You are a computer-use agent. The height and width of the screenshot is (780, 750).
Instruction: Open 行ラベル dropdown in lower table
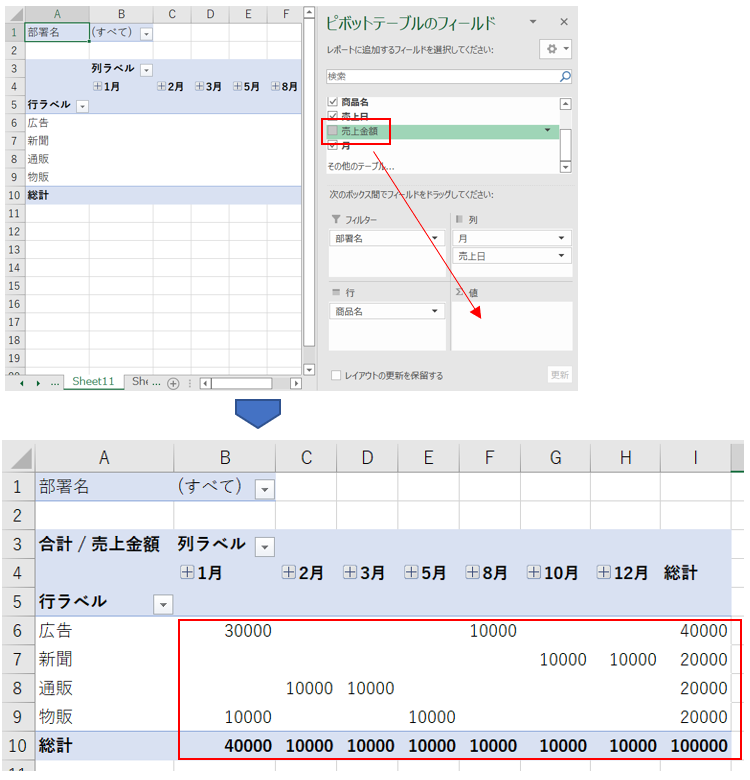(x=162, y=604)
